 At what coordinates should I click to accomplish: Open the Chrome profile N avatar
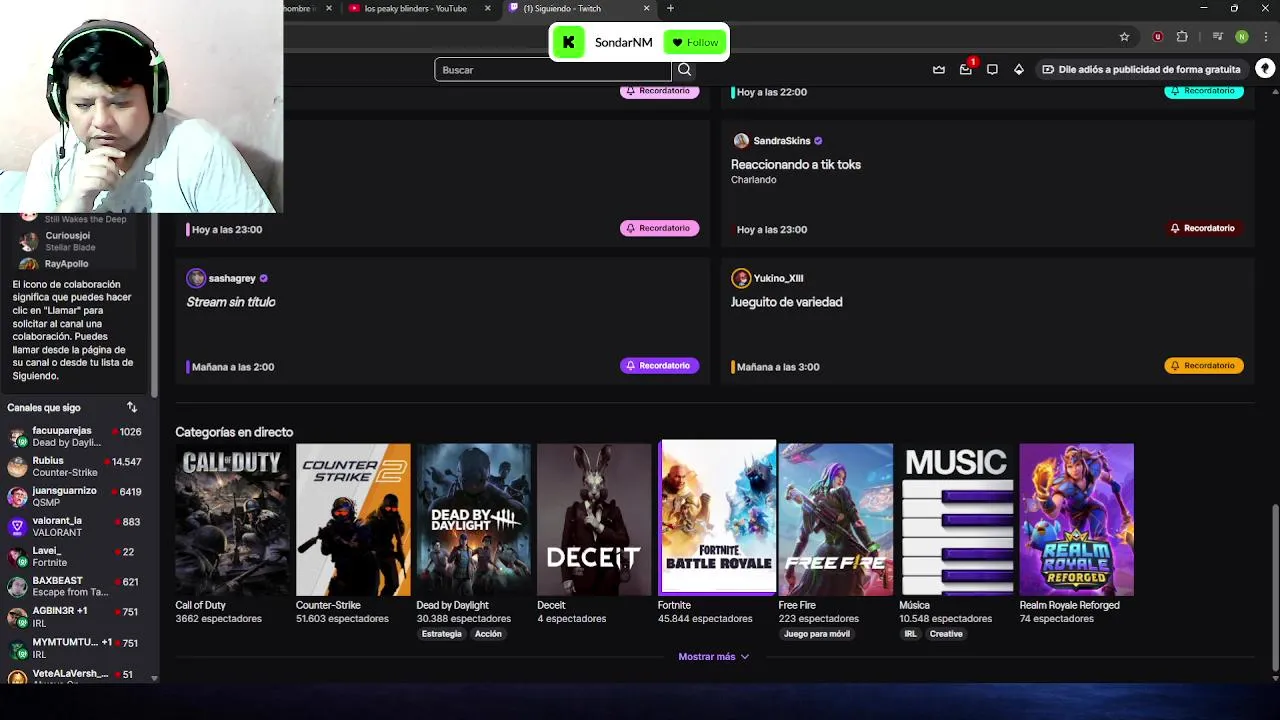pyautogui.click(x=1242, y=37)
